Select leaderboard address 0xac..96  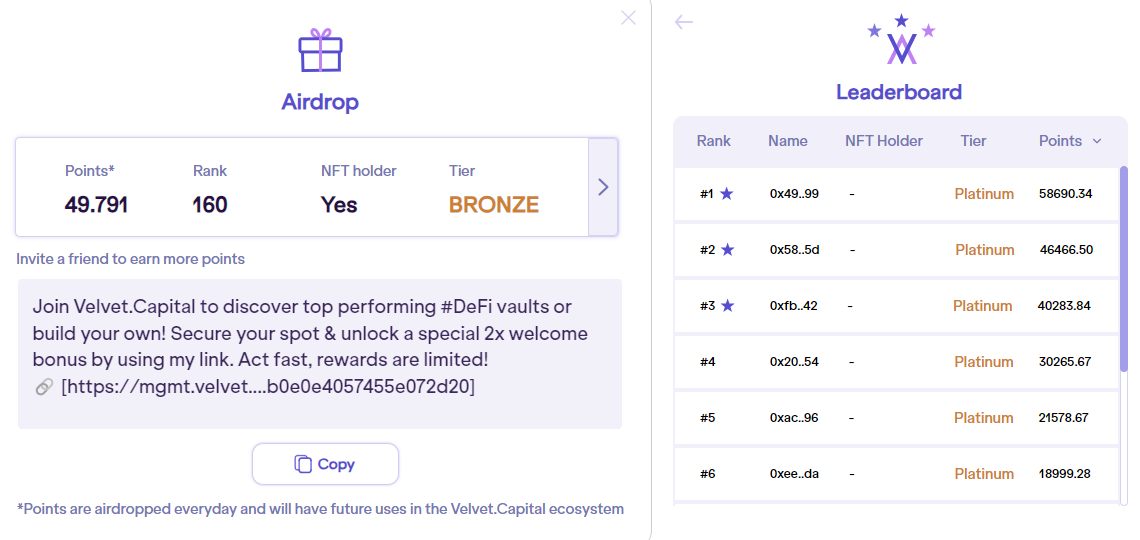coord(794,418)
